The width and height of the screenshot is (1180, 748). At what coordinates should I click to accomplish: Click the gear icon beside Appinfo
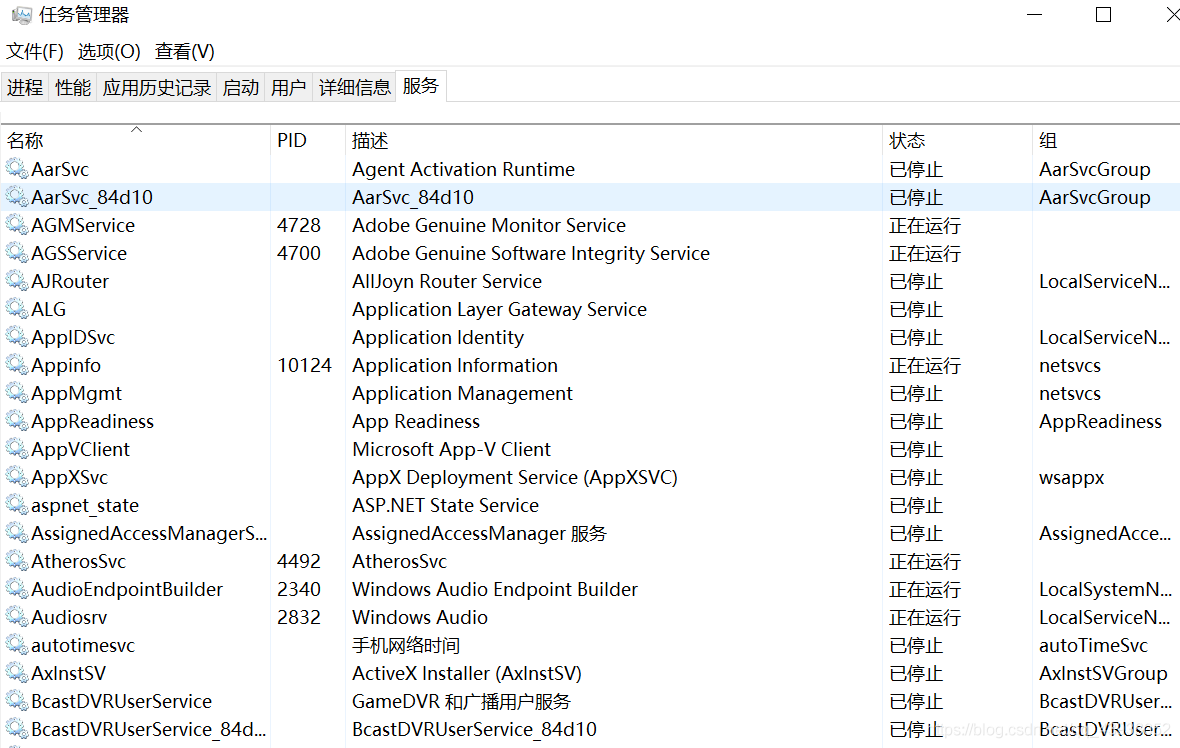(x=17, y=365)
